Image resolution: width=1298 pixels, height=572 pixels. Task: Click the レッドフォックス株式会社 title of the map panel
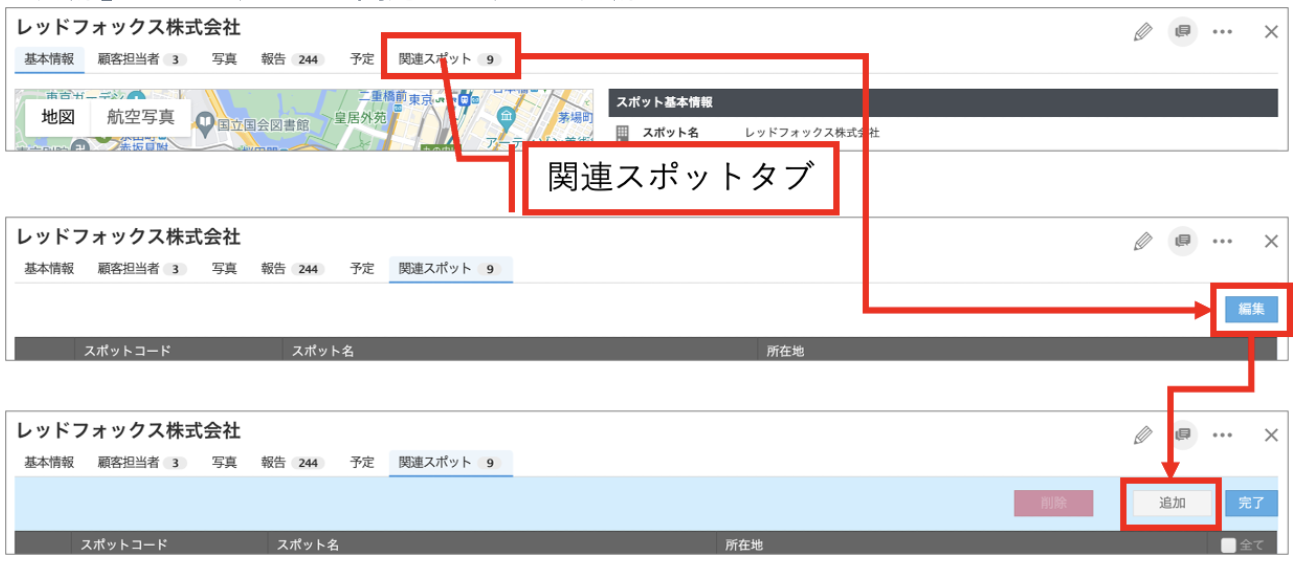point(128,27)
